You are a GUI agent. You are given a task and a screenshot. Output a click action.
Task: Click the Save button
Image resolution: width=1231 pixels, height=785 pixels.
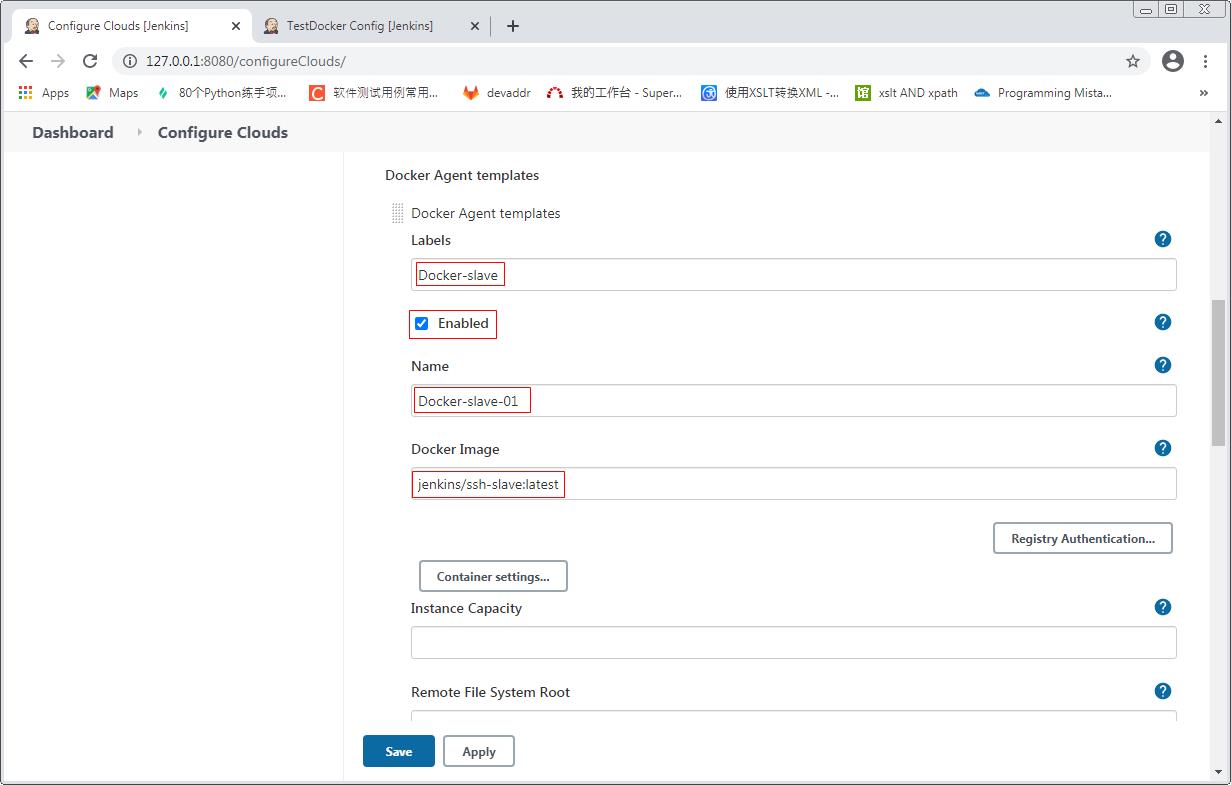tap(399, 751)
